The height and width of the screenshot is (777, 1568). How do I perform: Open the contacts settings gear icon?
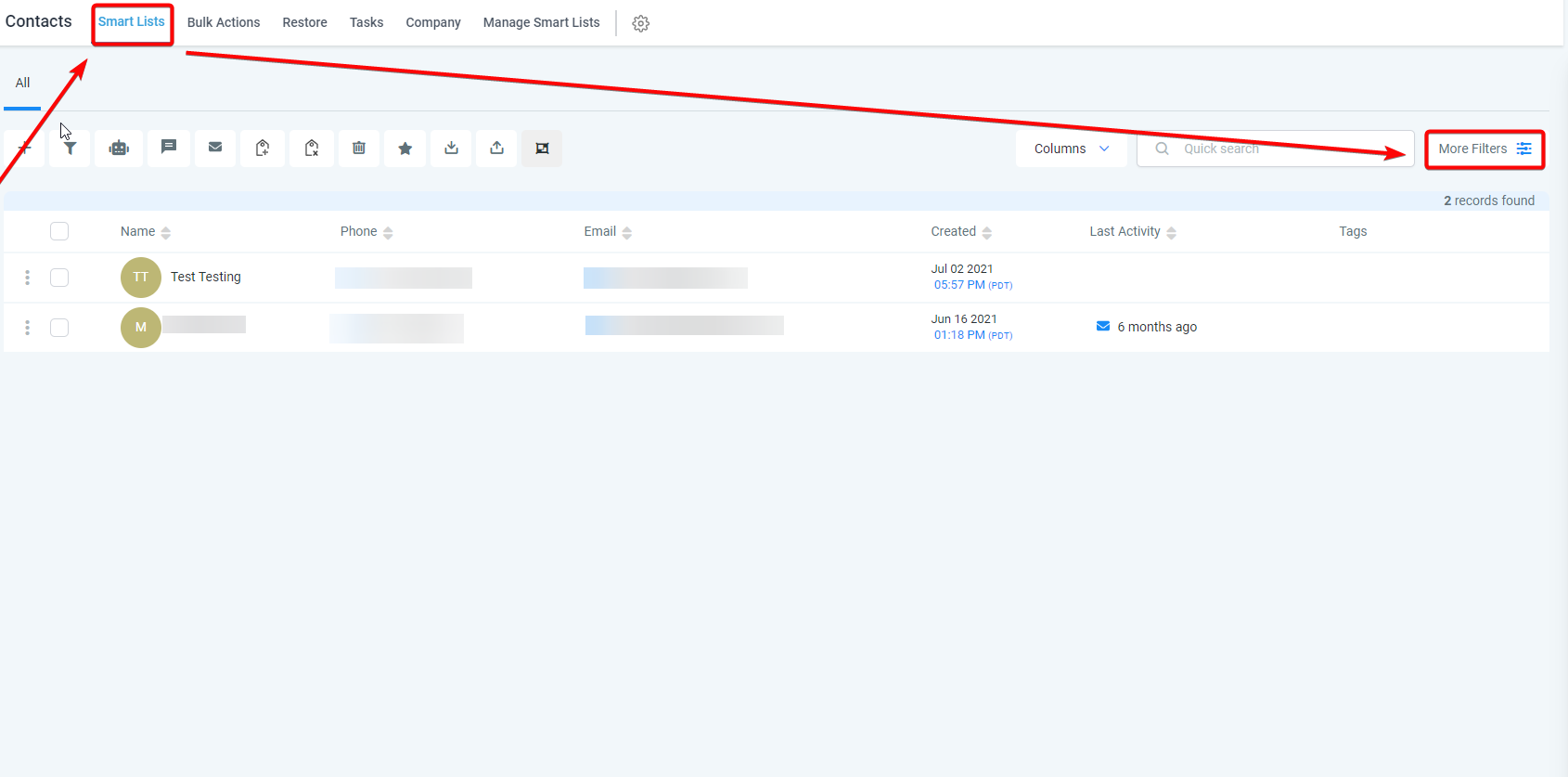[640, 23]
